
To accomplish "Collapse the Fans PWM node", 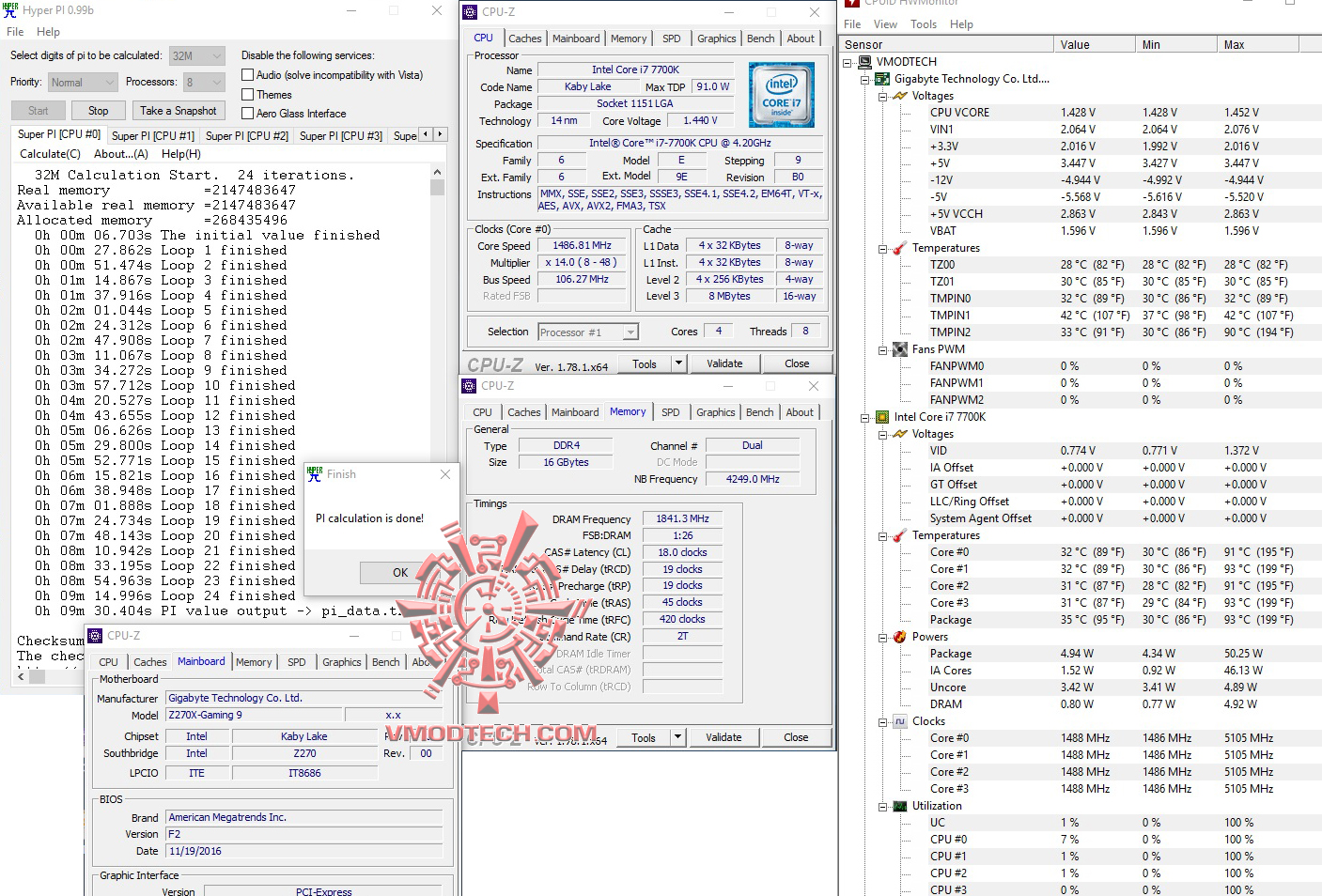I will (882, 350).
